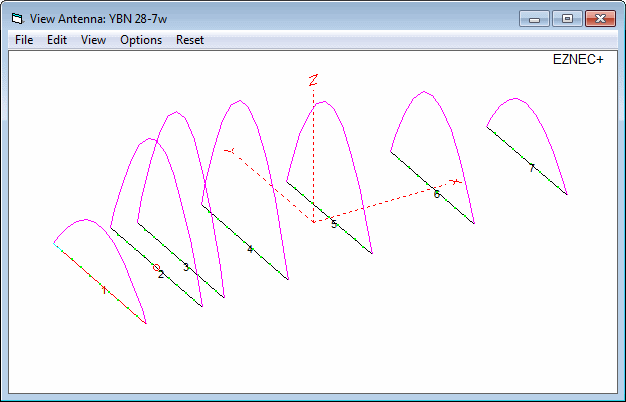
Task: Click the Z axis label
Action: (313, 80)
